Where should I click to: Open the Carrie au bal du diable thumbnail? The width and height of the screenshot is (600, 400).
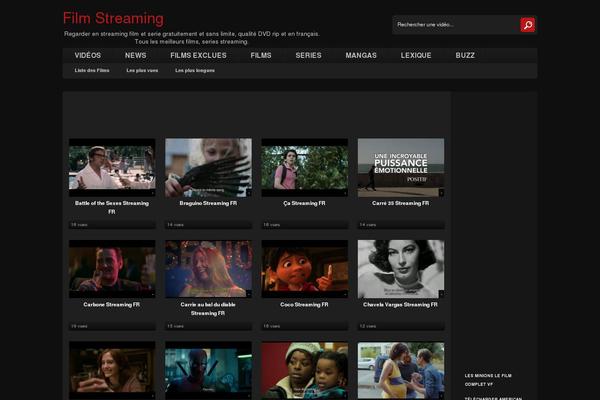[209, 269]
